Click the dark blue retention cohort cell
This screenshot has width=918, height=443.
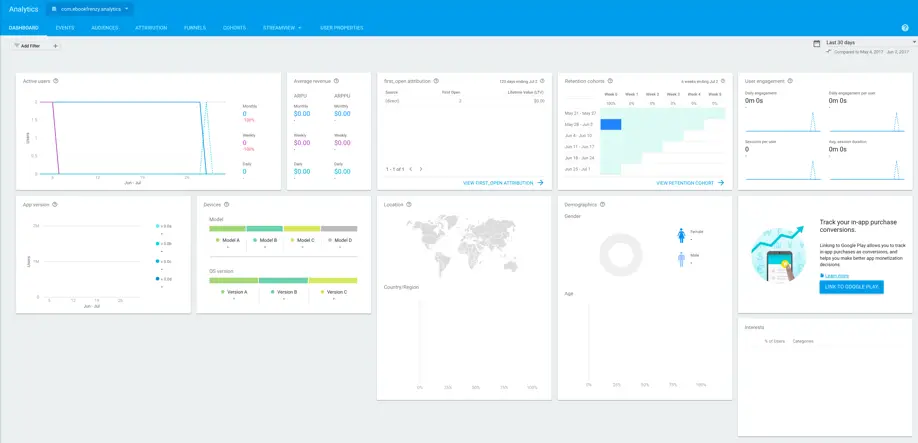611,124
